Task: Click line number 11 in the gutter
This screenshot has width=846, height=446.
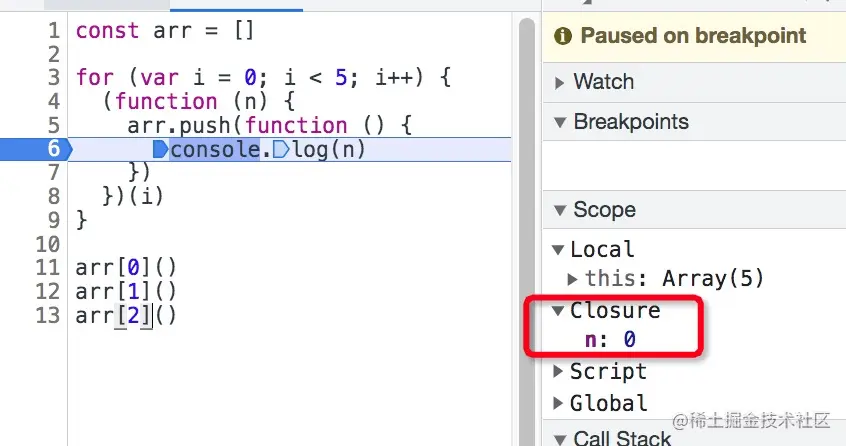Action: [48, 267]
